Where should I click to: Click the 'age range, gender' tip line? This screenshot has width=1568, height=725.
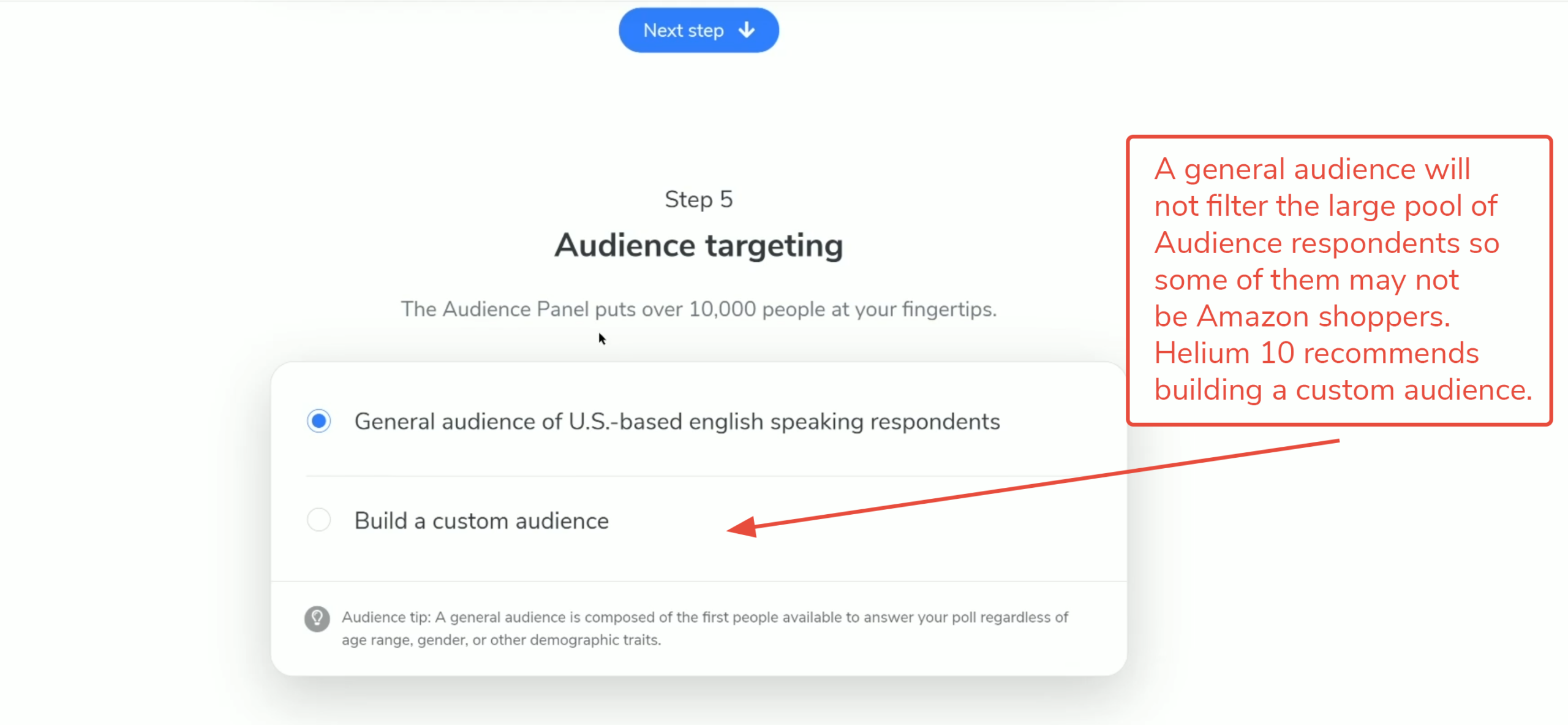point(501,640)
